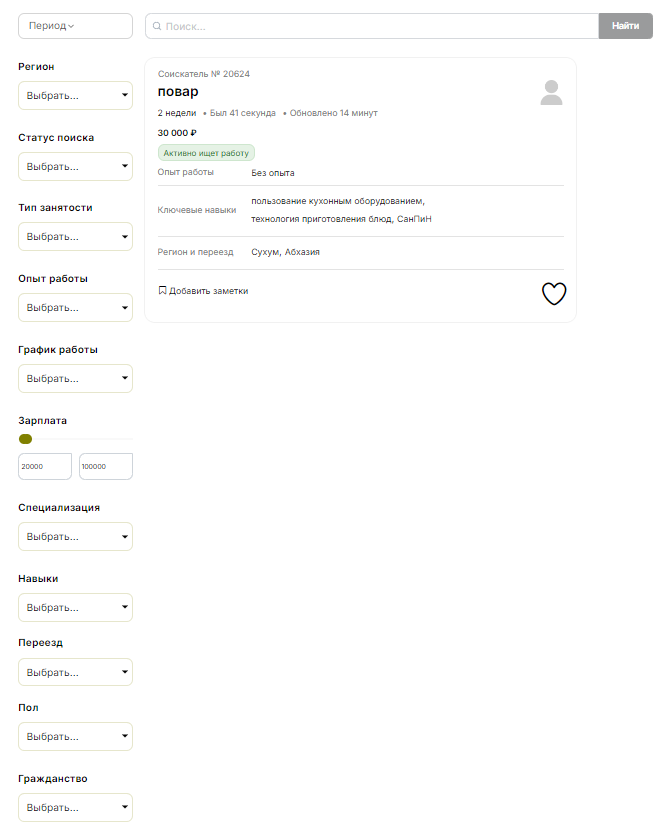Click the bookmark icon beside Добавить заметки
The height and width of the screenshot is (835, 671).
162,290
